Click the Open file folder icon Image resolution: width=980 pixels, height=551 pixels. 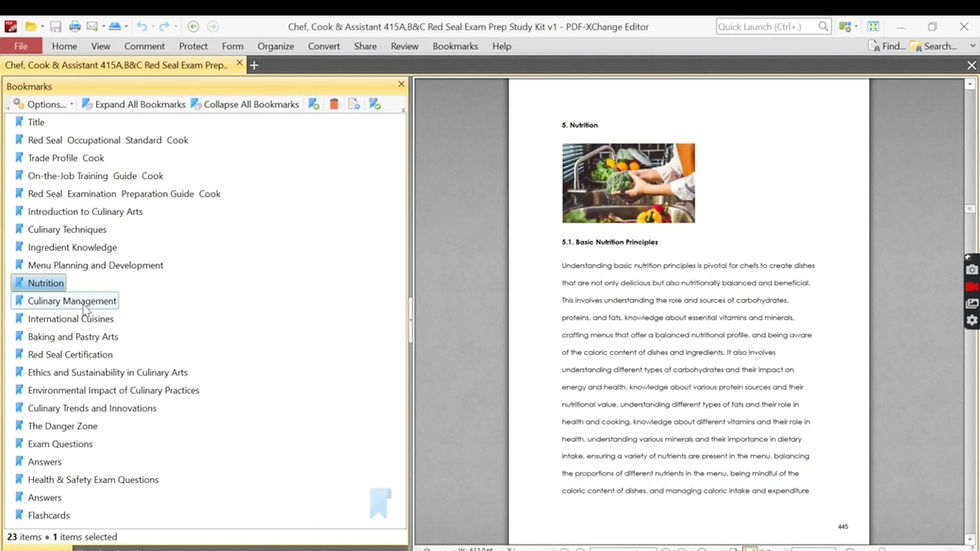(x=30, y=26)
